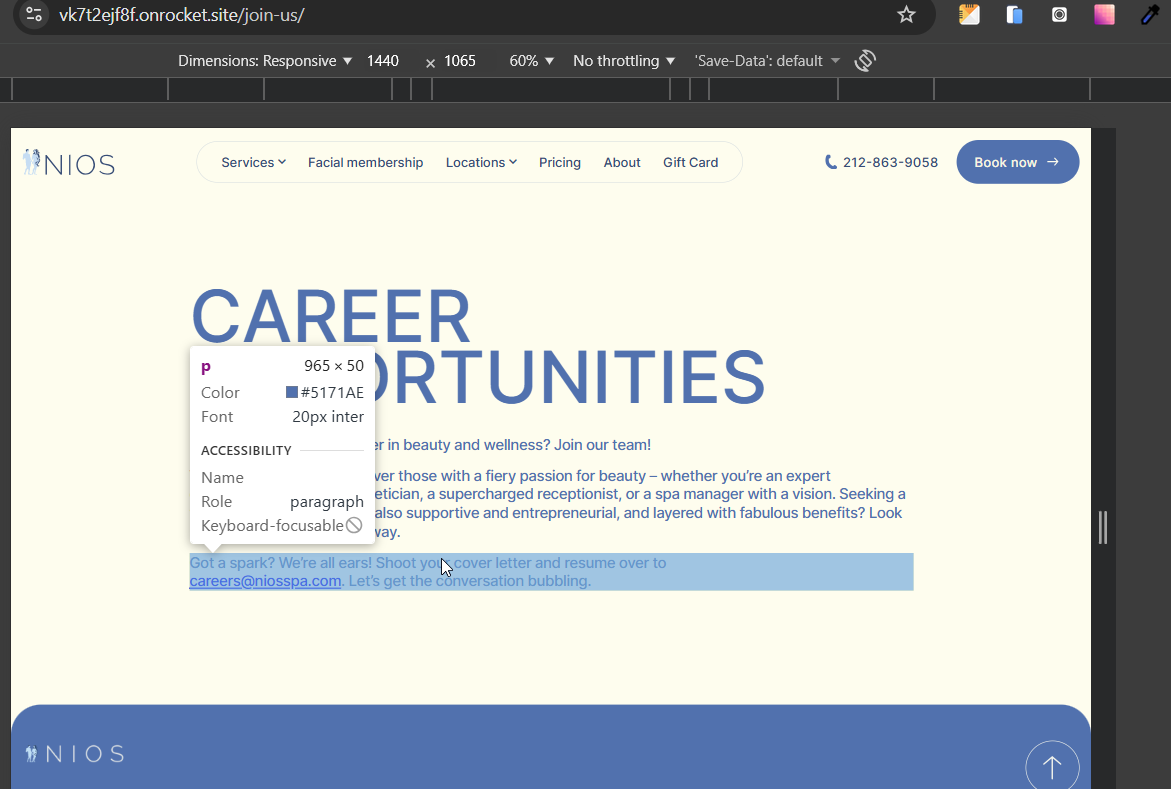This screenshot has width=1171, height=789.
Task: Expand the Services menu
Action: 253,162
